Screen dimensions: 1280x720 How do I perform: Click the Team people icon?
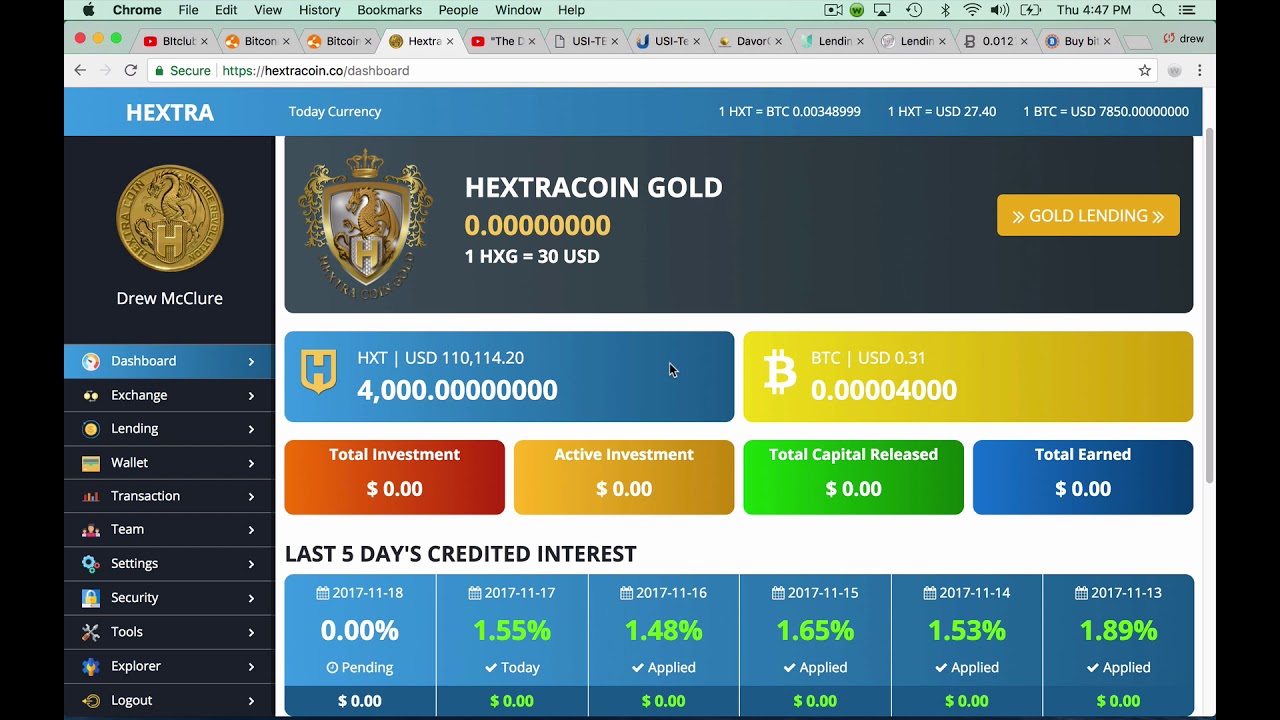91,530
